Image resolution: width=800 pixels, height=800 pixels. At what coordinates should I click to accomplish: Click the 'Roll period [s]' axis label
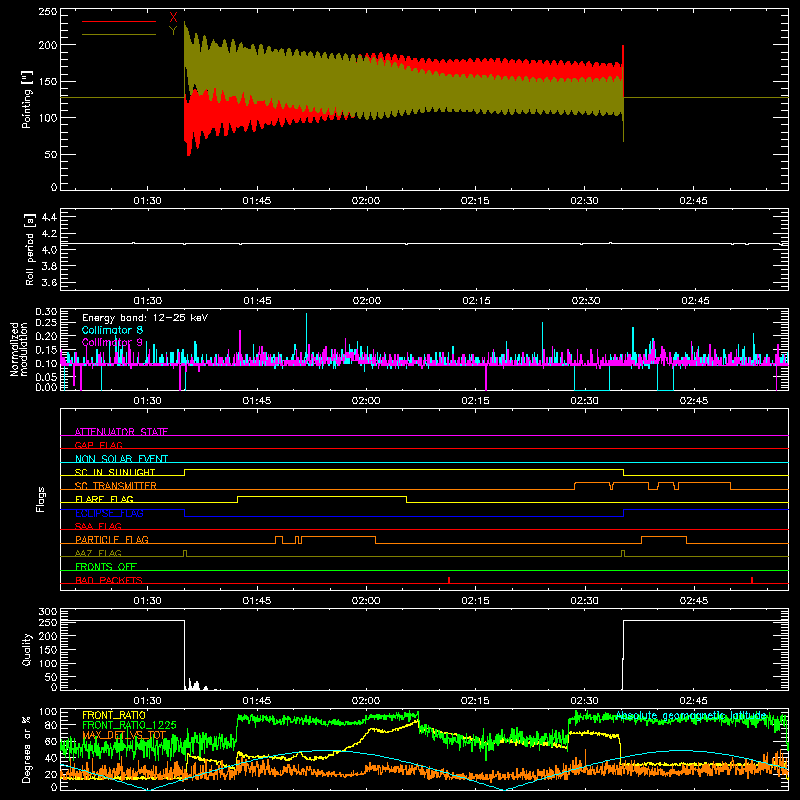(30, 249)
